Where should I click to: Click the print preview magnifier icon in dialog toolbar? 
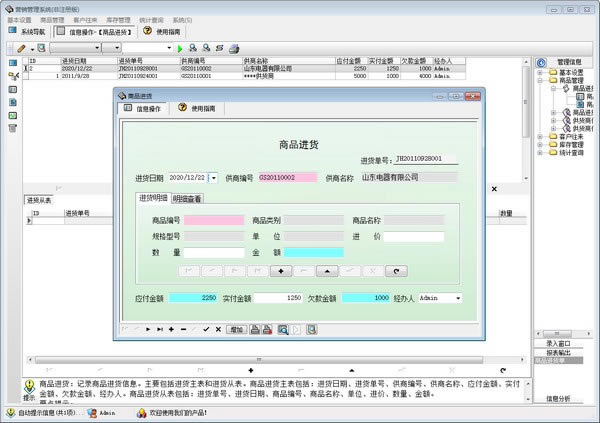click(x=283, y=329)
